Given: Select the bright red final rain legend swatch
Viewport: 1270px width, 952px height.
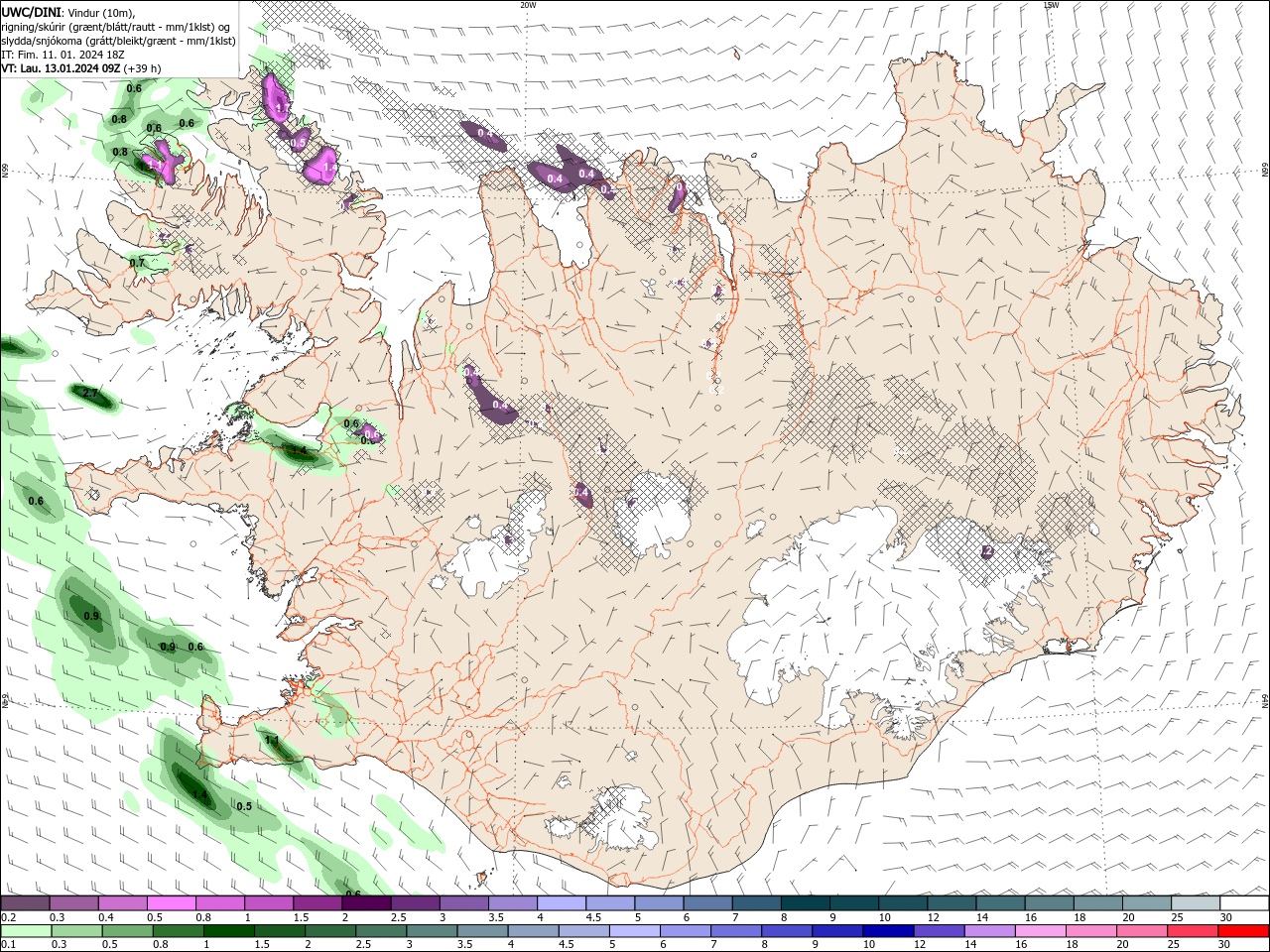Looking at the screenshot, I should (x=1243, y=931).
